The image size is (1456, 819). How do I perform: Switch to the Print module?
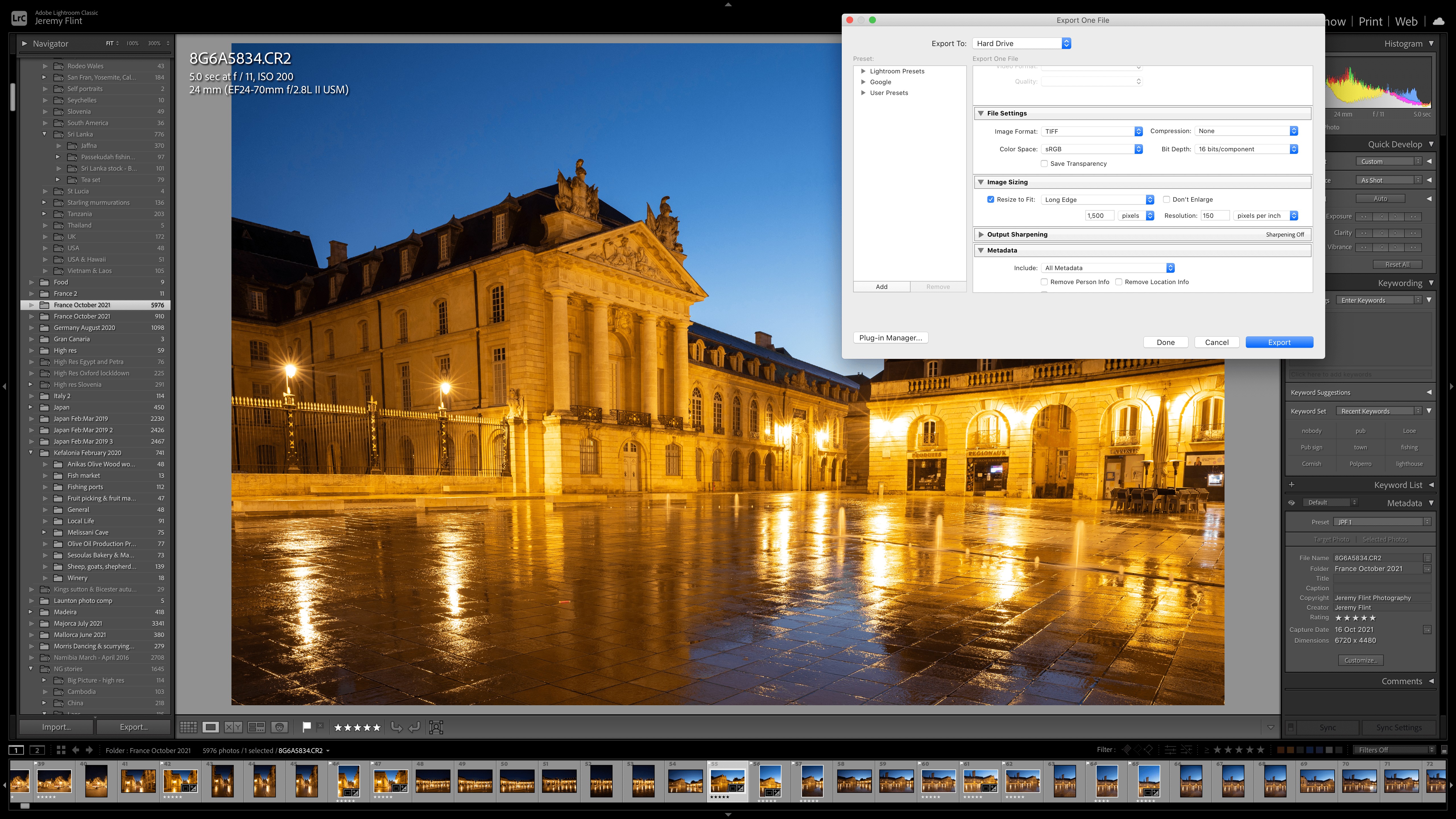point(1370,21)
